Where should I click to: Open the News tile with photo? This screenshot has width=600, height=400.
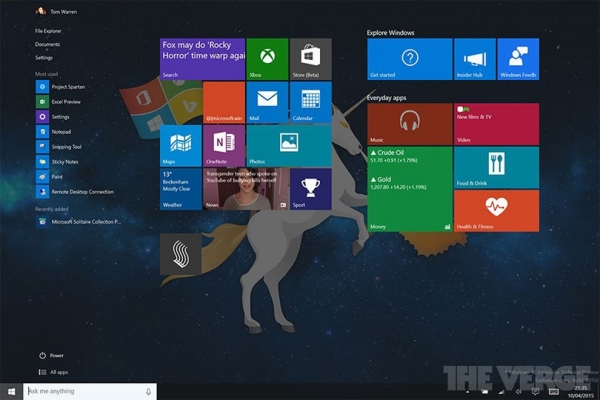tap(246, 189)
